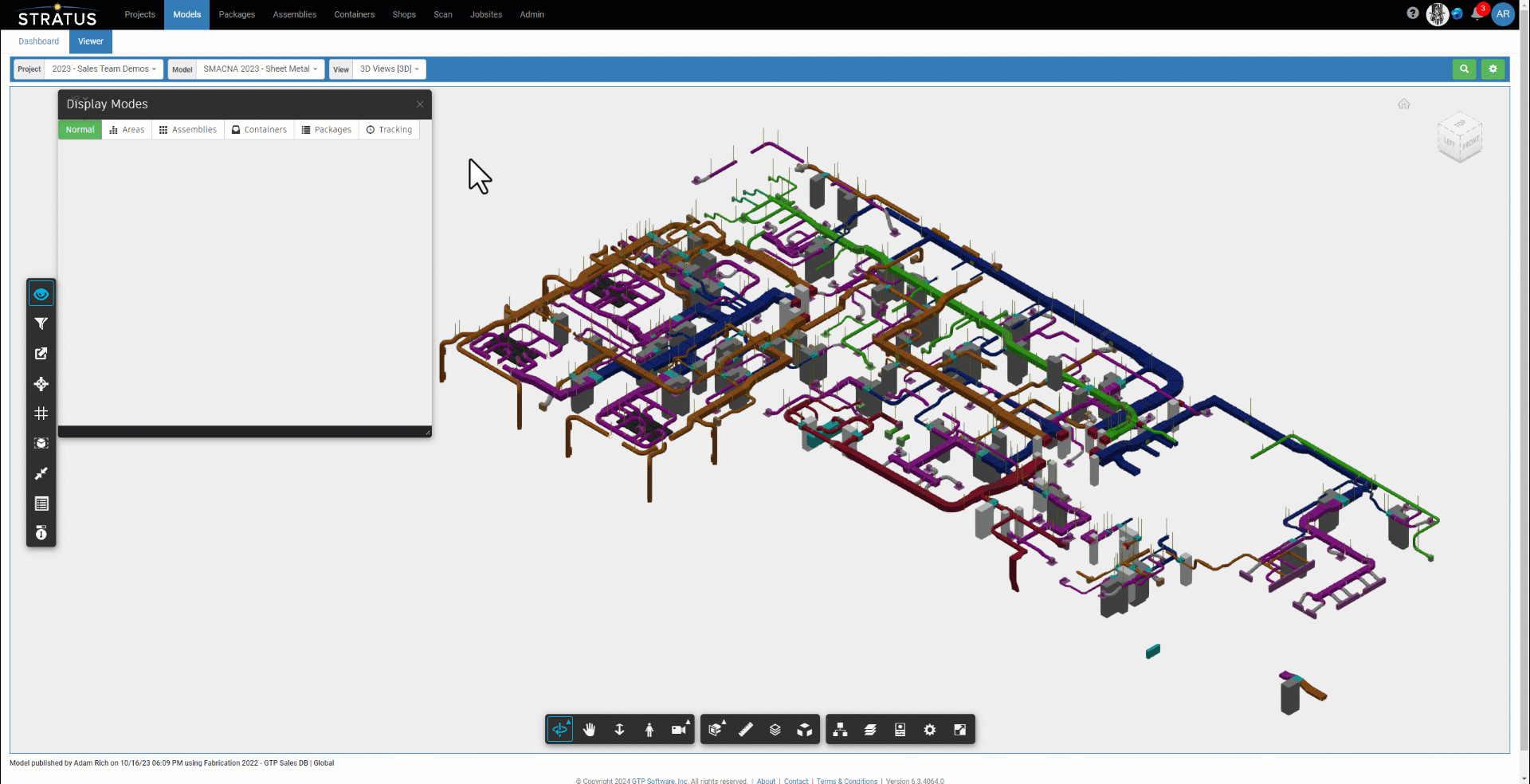Click the view cube navigator
Viewport: 1530px width, 784px height.
pyautogui.click(x=1460, y=137)
